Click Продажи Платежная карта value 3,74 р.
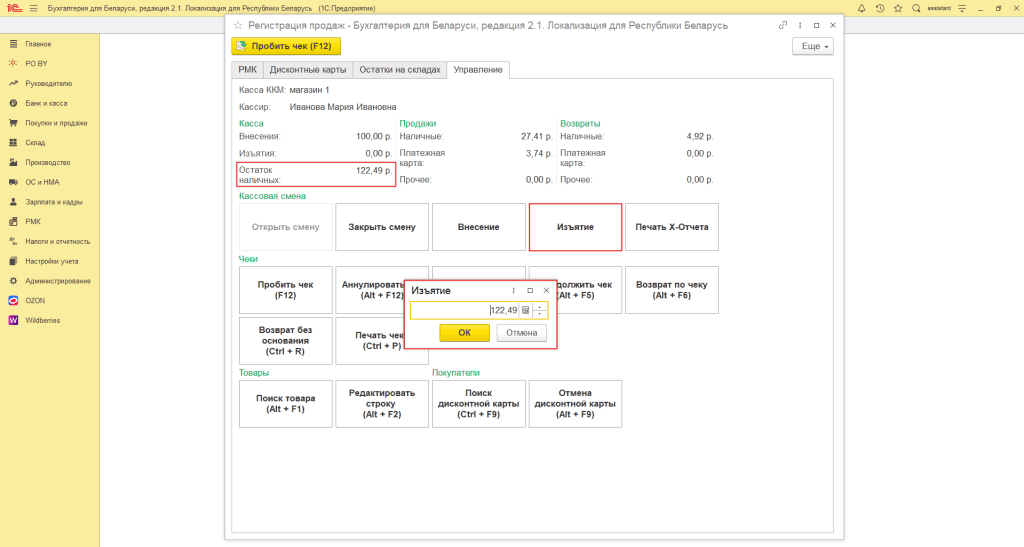Viewport: 1024px width, 547px height. point(539,153)
